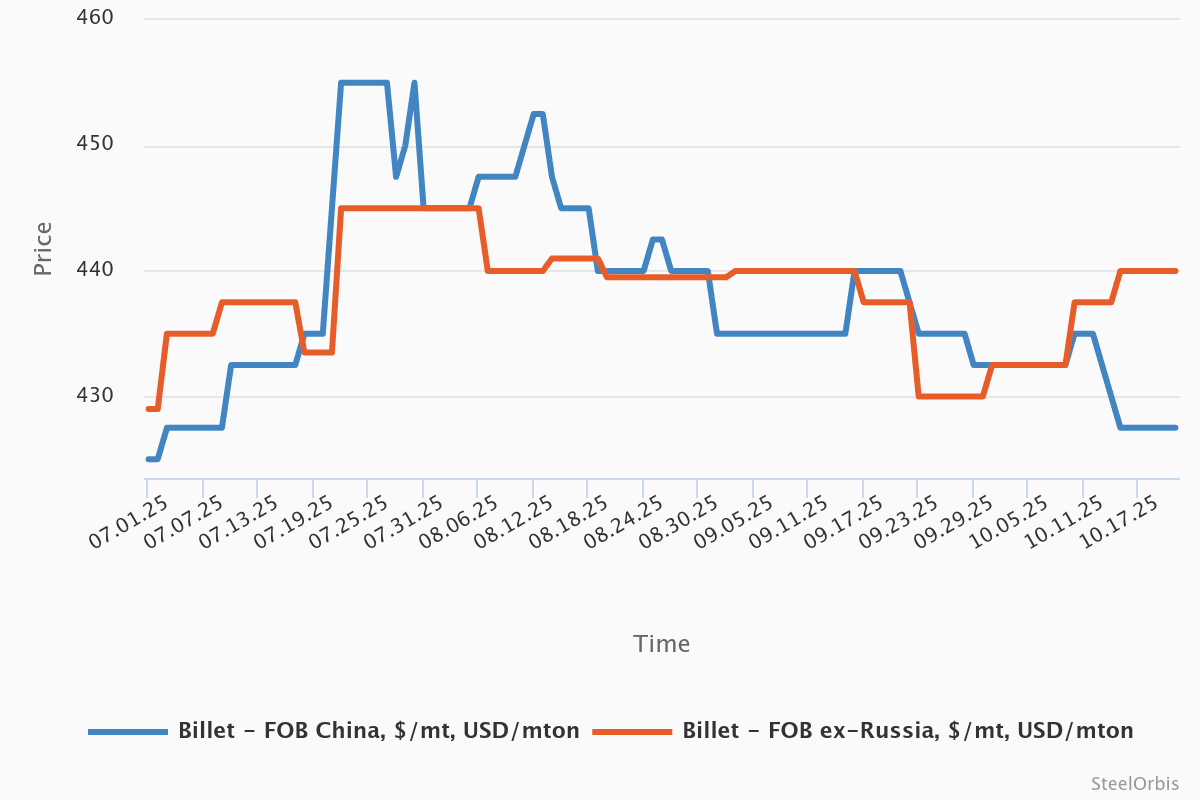Click the Time axis title
1200x800 pixels.
(661, 644)
